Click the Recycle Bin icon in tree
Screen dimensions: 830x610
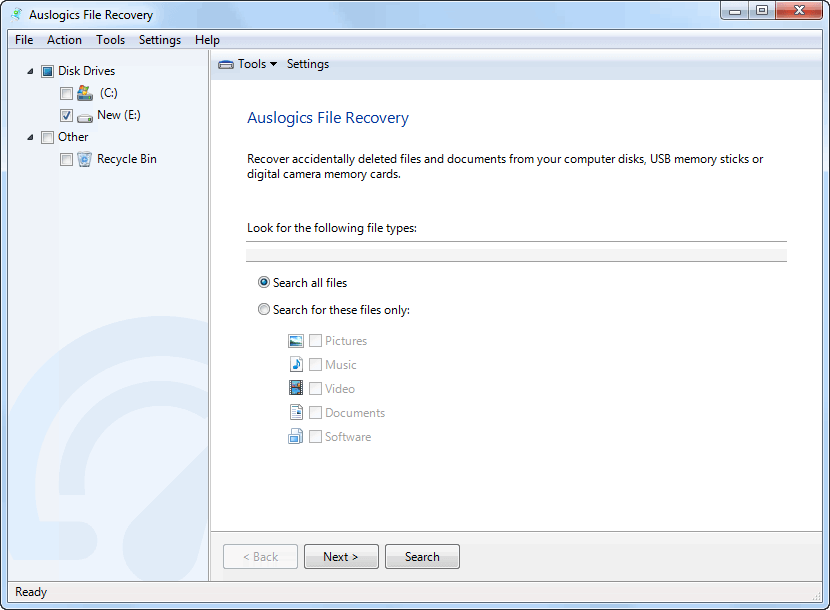pyautogui.click(x=84, y=159)
